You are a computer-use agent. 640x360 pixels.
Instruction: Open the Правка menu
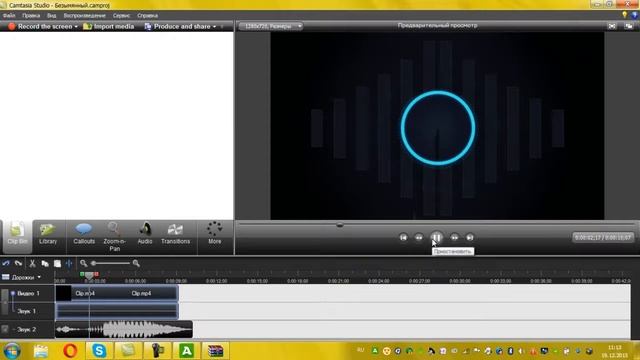(31, 16)
